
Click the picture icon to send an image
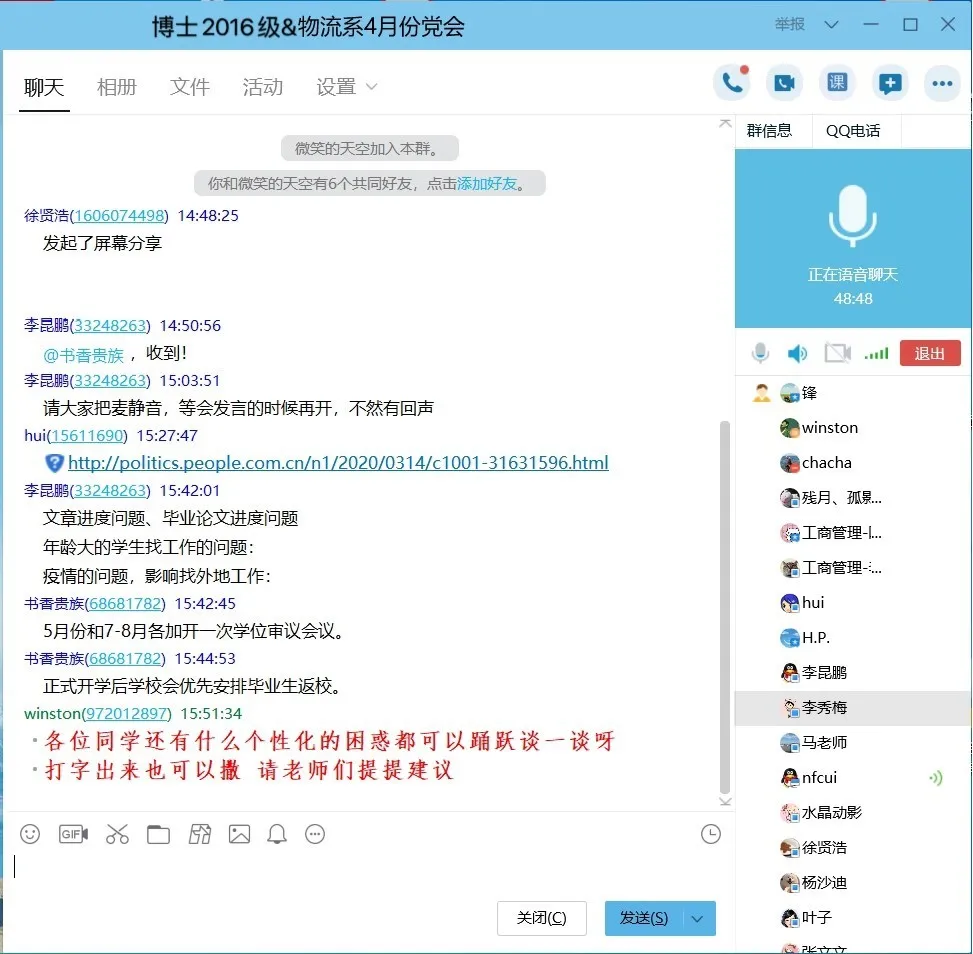239,834
